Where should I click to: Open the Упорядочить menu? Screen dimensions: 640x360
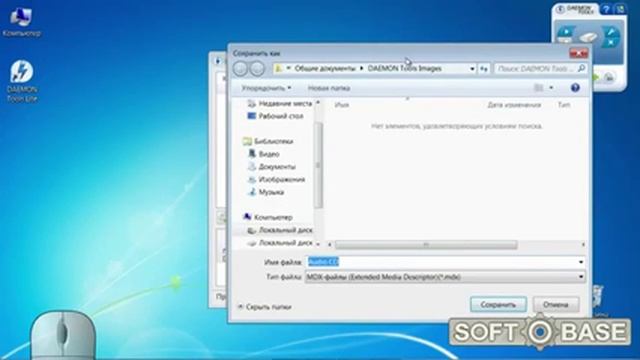click(x=266, y=88)
